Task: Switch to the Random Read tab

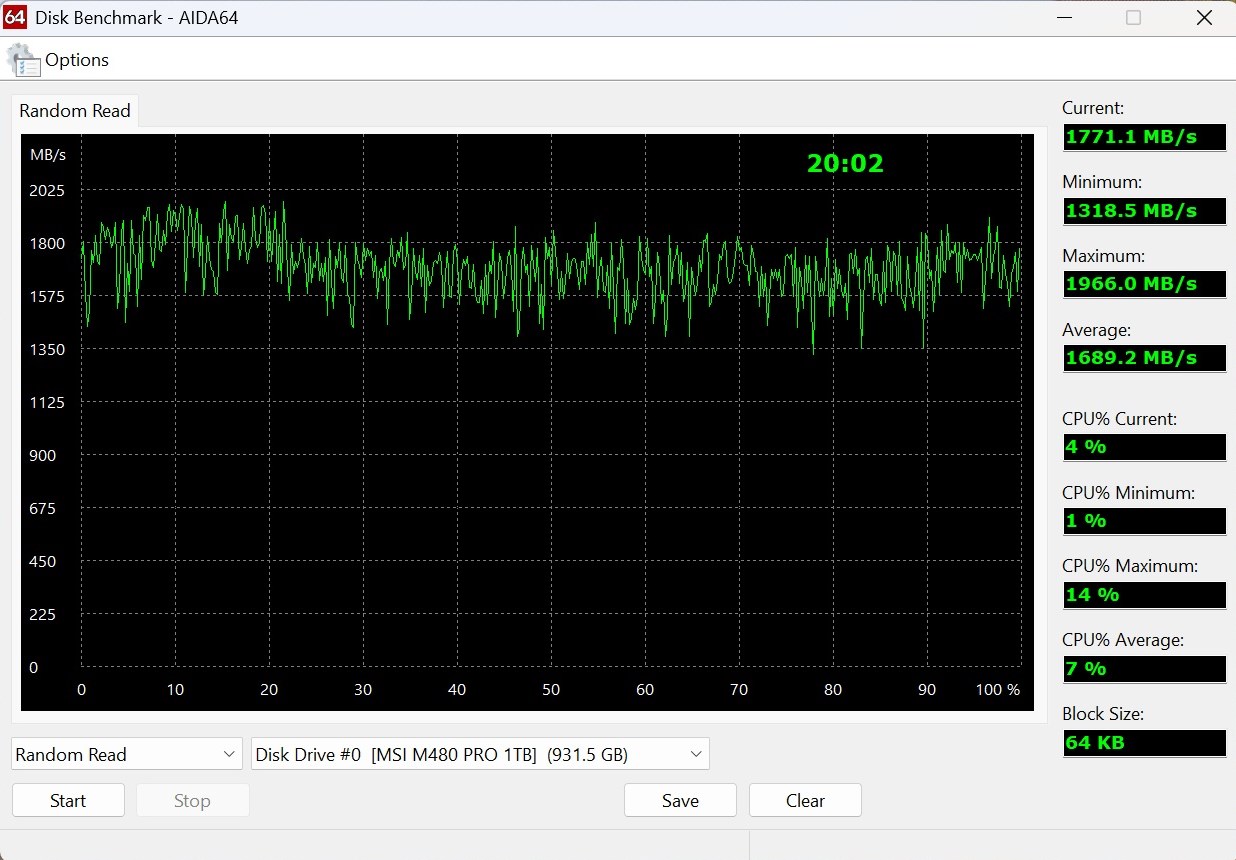Action: tap(75, 111)
